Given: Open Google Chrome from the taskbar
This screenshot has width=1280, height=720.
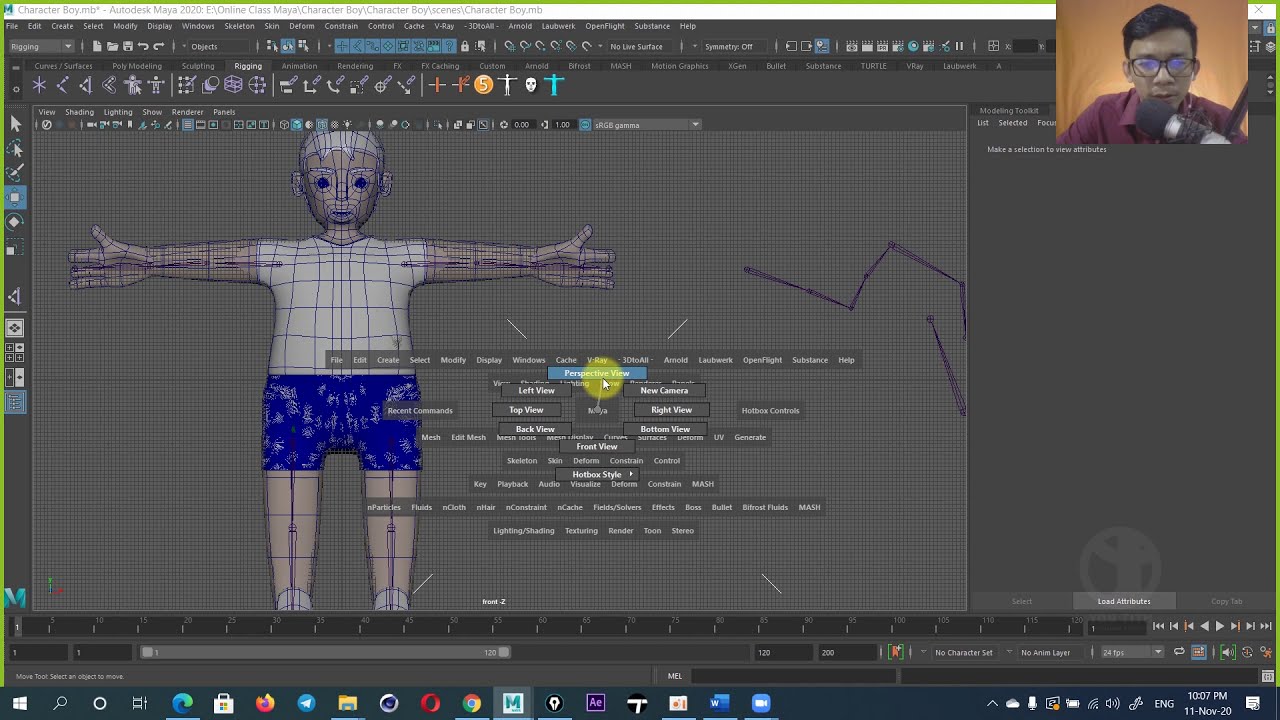Looking at the screenshot, I should point(471,703).
